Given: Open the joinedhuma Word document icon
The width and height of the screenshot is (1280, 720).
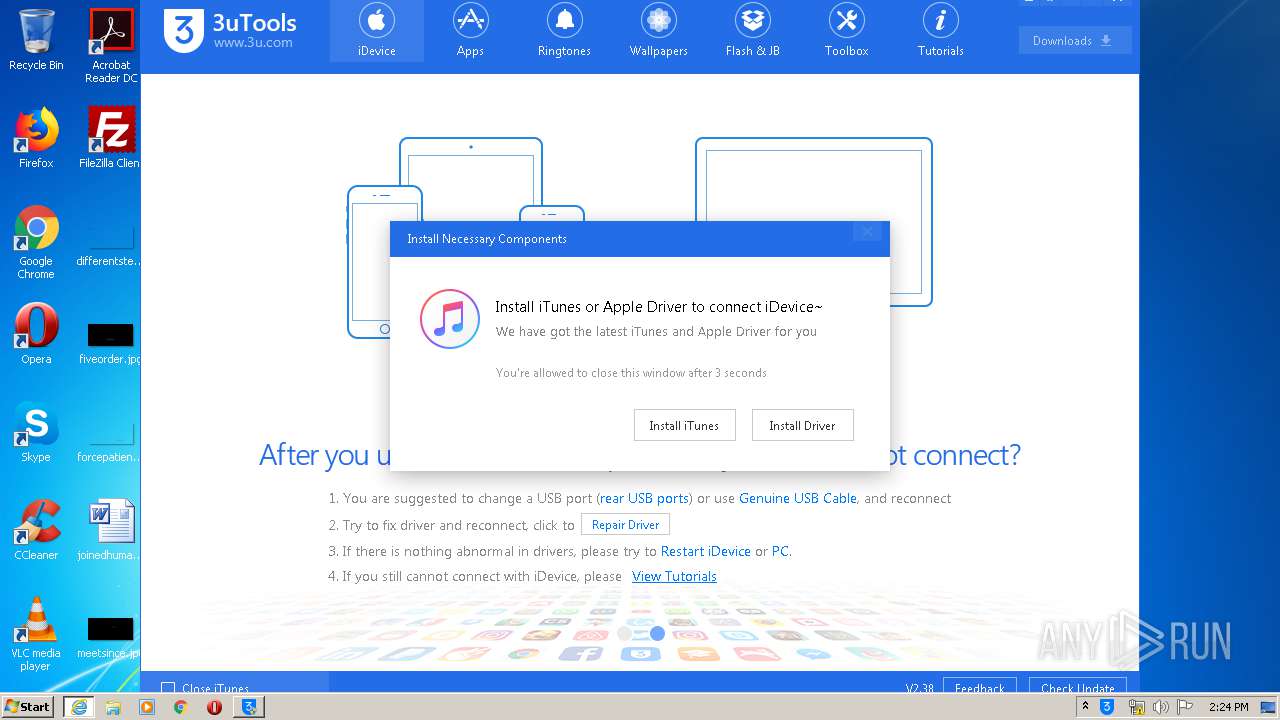Looking at the screenshot, I should coord(111,530).
